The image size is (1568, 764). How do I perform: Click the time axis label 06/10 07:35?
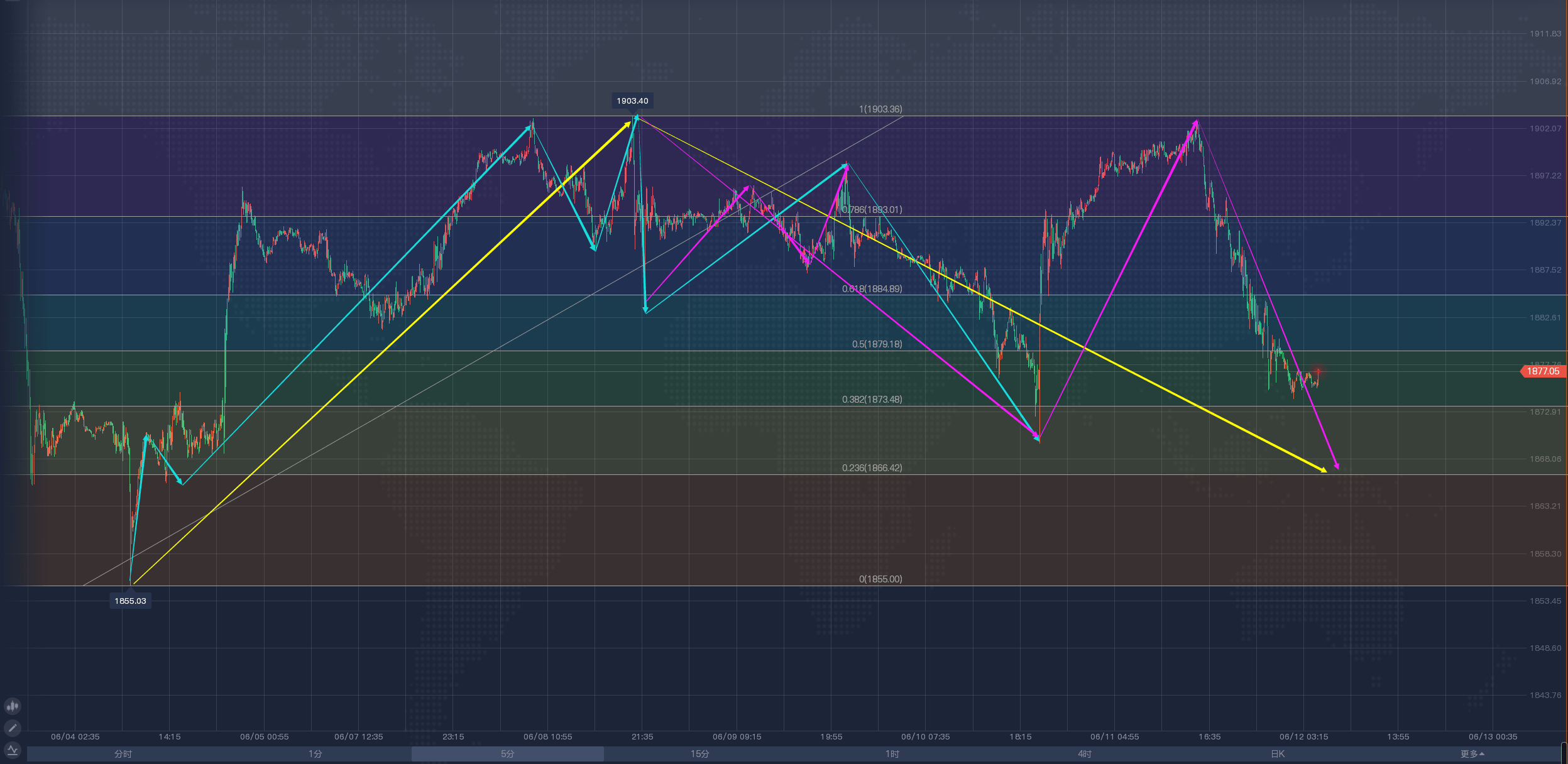click(926, 737)
